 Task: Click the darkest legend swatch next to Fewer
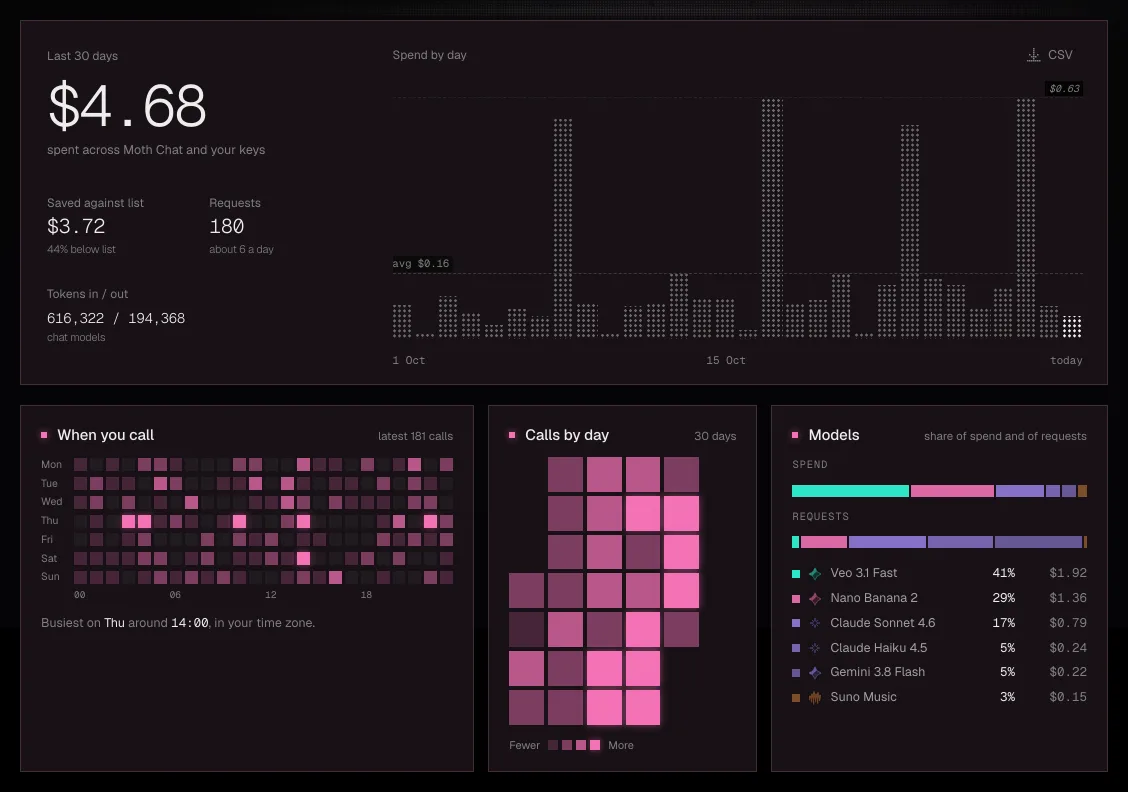pyautogui.click(x=552, y=745)
